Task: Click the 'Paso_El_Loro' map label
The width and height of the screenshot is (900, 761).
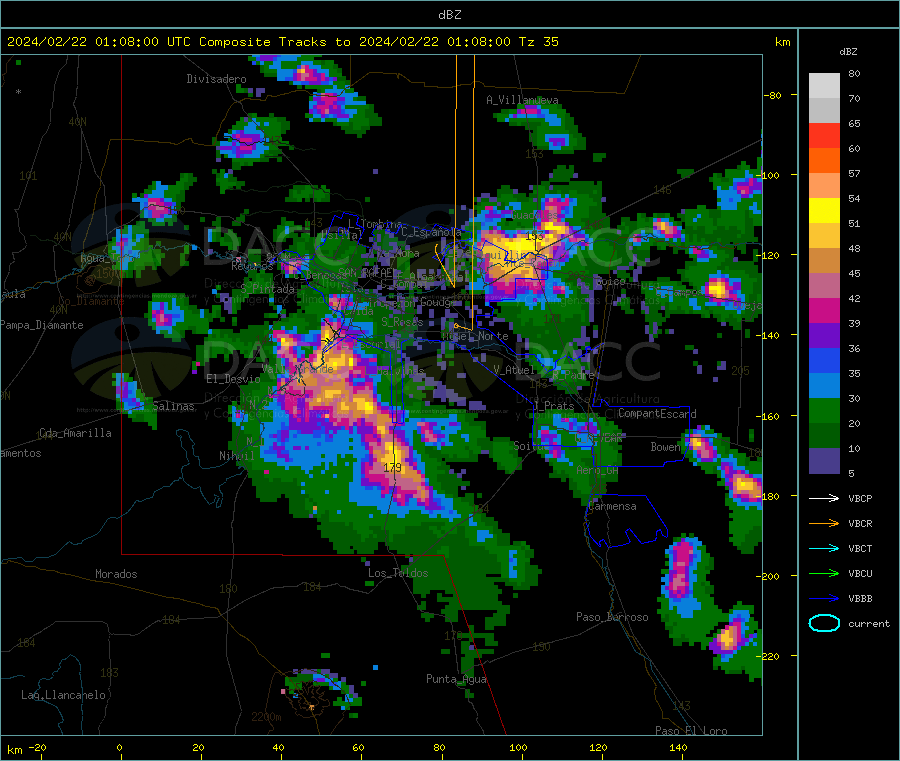Action: pyautogui.click(x=691, y=731)
